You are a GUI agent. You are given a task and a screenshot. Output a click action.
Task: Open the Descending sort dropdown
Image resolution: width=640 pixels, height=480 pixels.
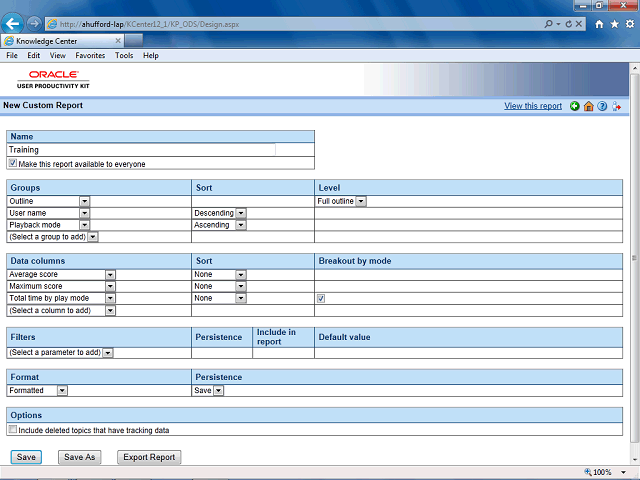[x=241, y=213]
